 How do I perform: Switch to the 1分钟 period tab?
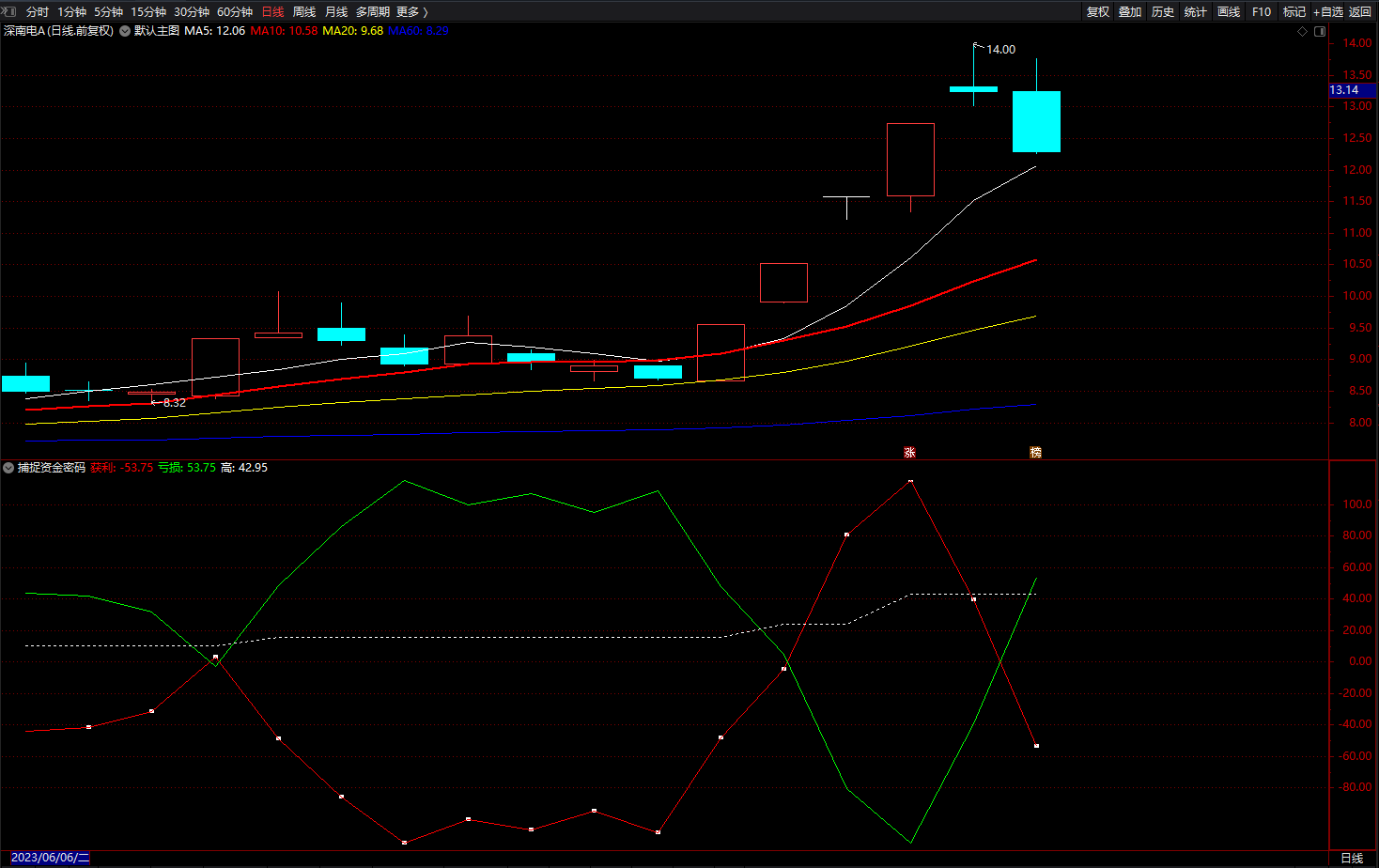pos(71,11)
